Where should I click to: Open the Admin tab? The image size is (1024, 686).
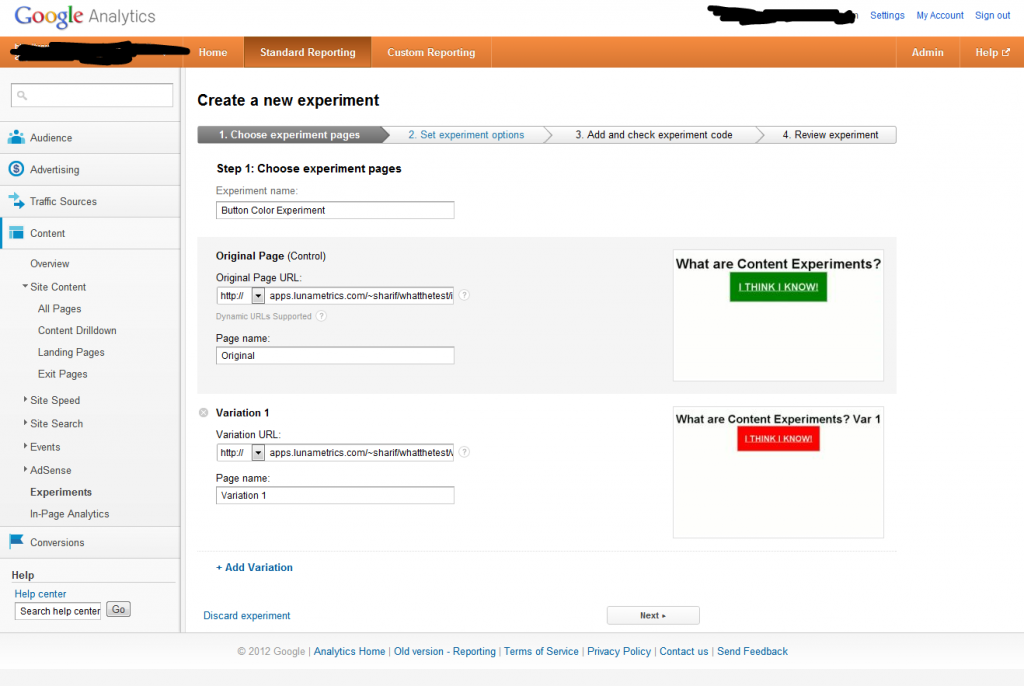pos(927,52)
